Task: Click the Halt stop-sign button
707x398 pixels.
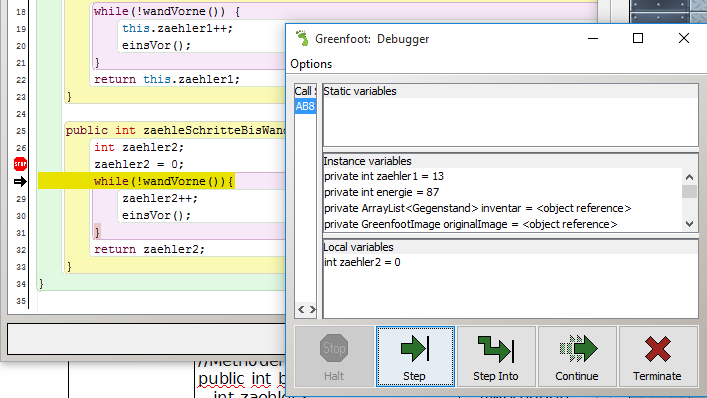Action: pos(334,357)
